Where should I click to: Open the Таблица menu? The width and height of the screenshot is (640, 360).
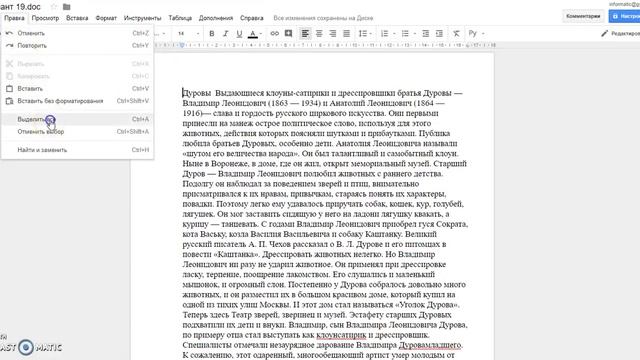180,18
